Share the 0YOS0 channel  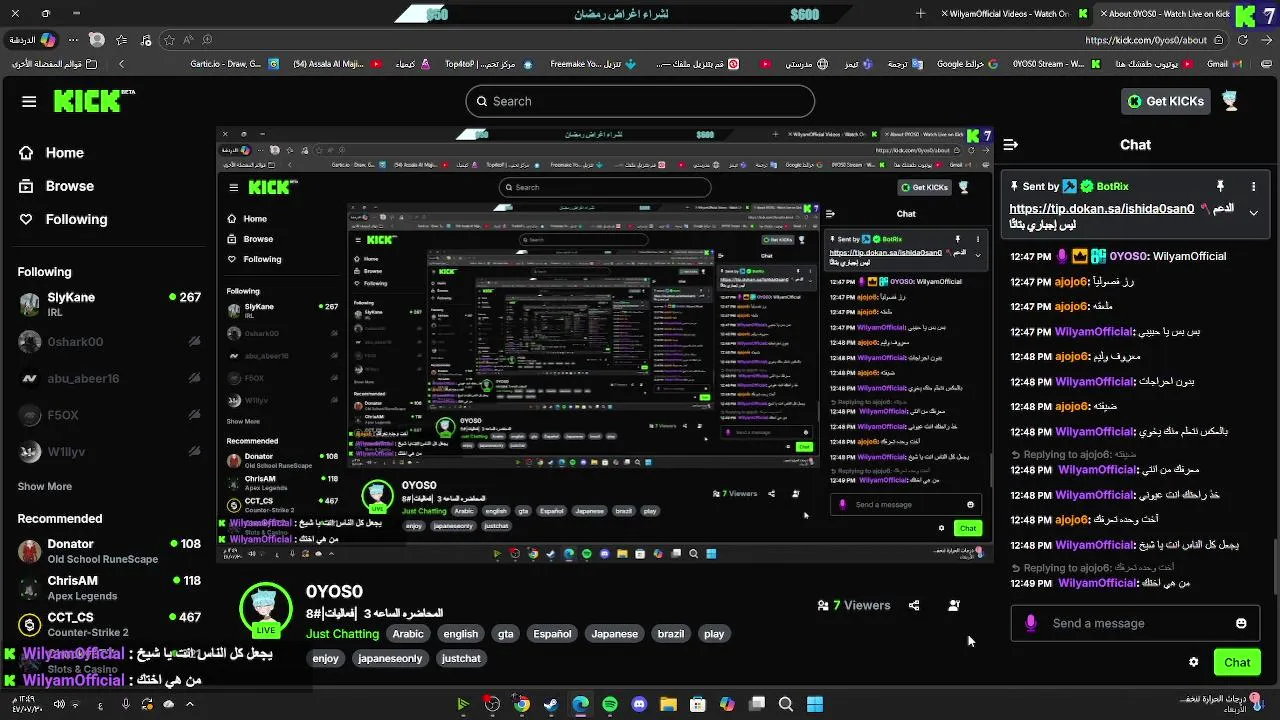(x=914, y=605)
